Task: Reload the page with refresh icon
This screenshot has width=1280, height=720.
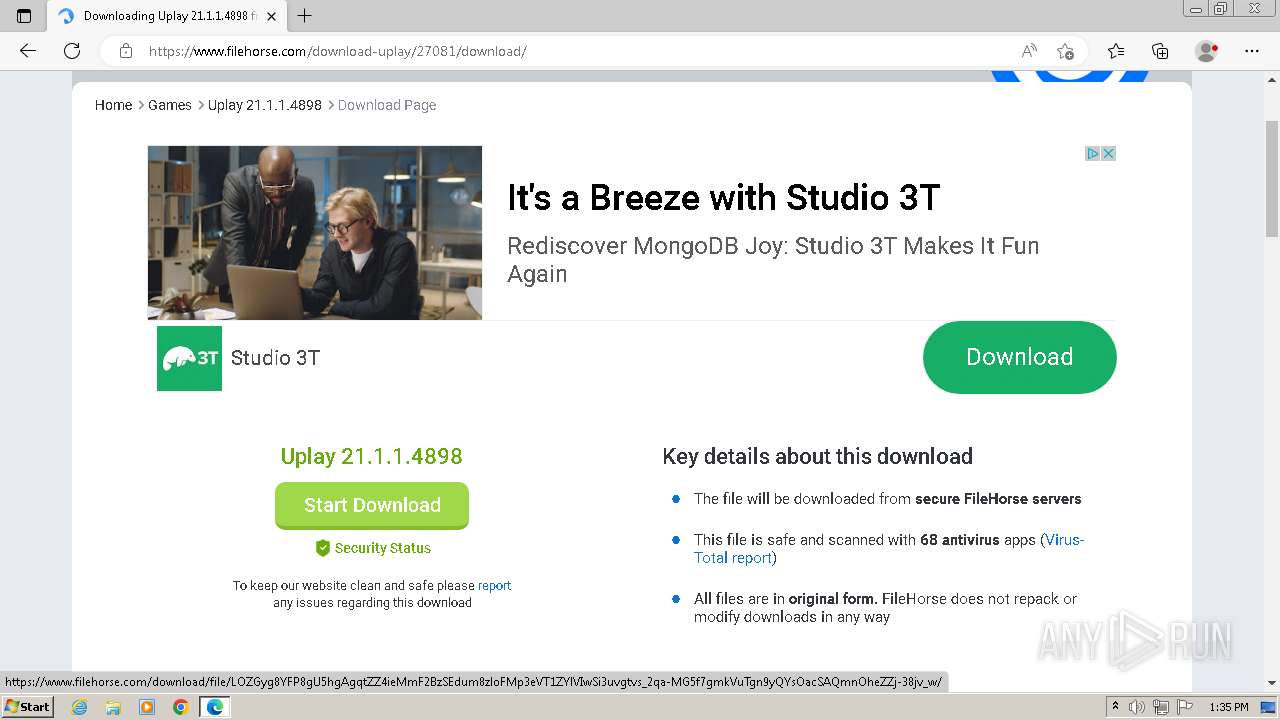Action: 72,51
